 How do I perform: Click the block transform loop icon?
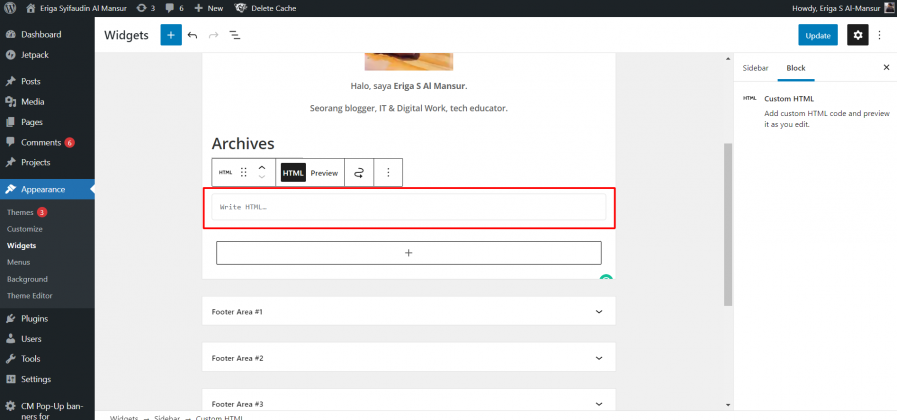pyautogui.click(x=359, y=172)
